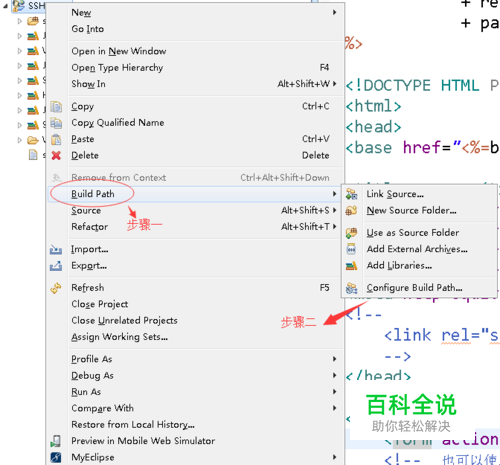Viewport: 500px width, 465px height.
Task: Choose Run As
Action: point(196,392)
